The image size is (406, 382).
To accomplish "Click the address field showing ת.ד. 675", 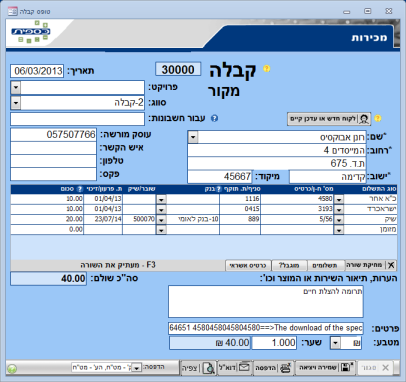I will click(277, 163).
